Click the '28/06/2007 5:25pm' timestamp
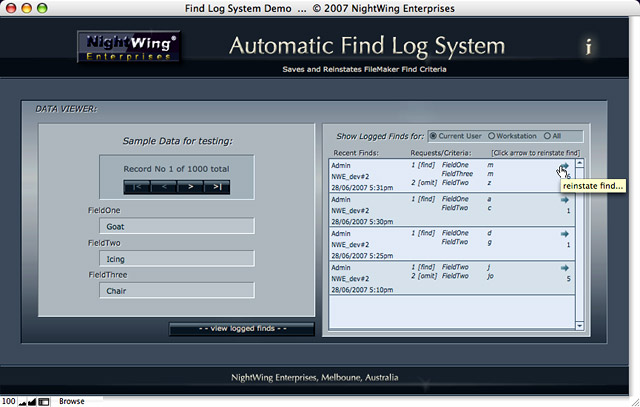 [x=362, y=256]
